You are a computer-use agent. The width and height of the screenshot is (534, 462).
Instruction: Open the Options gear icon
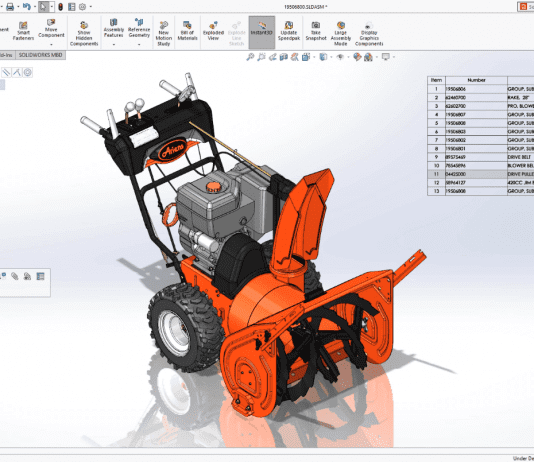pos(82,7)
